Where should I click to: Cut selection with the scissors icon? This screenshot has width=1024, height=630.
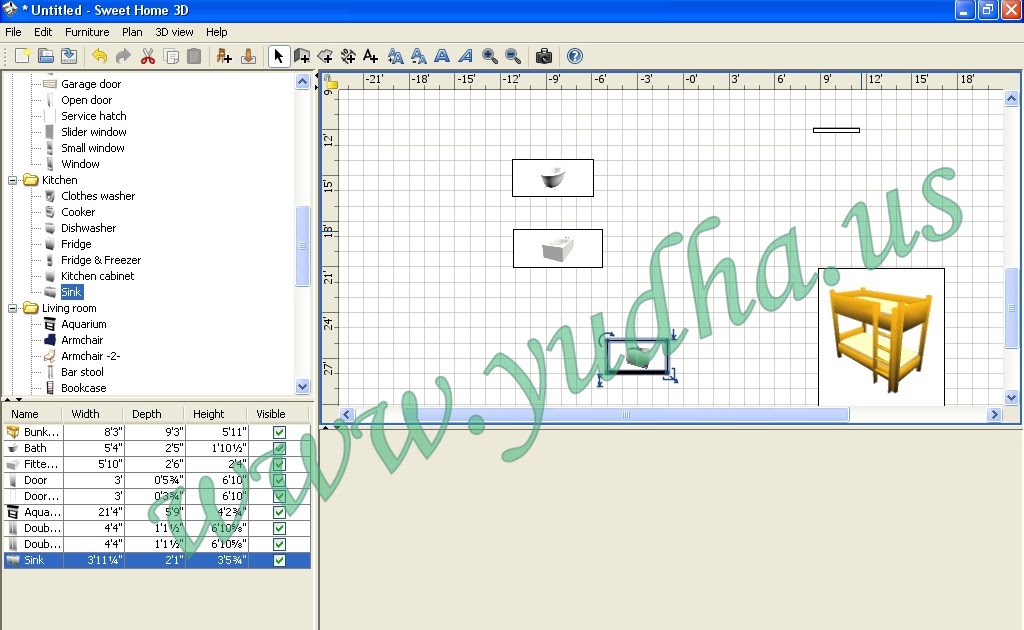(x=148, y=56)
